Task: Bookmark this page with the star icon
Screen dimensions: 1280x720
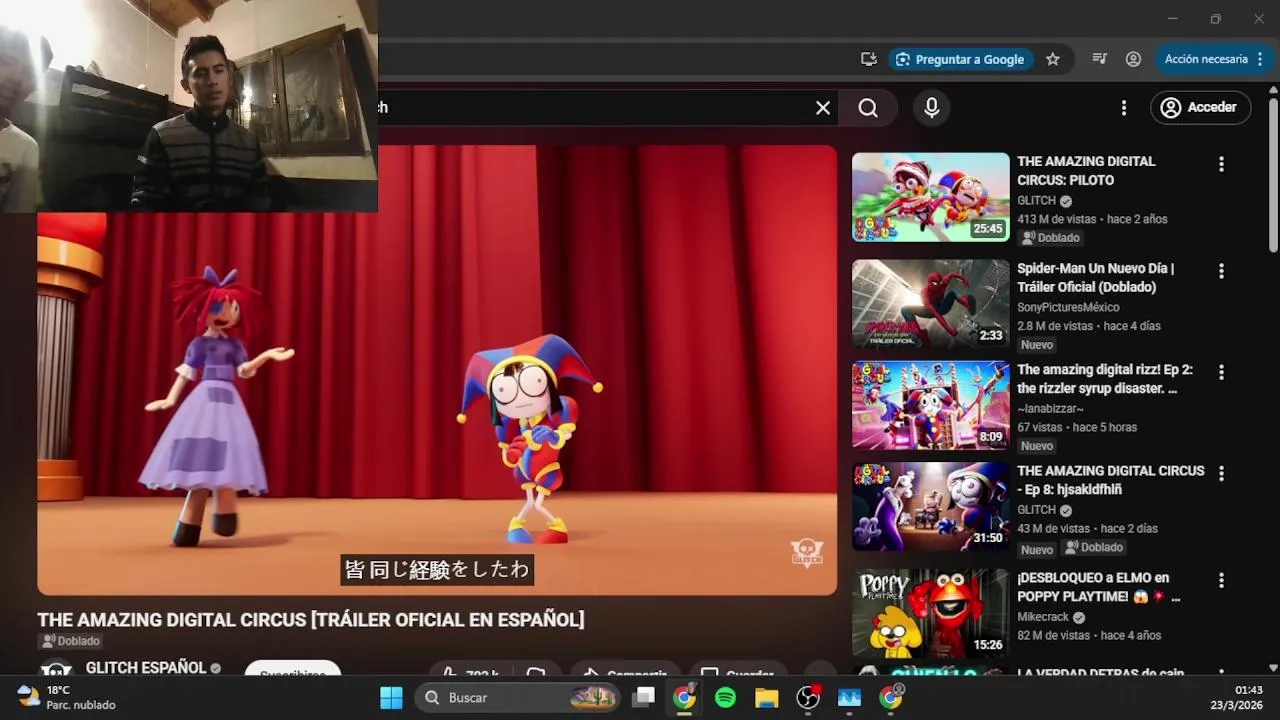Action: tap(1053, 59)
